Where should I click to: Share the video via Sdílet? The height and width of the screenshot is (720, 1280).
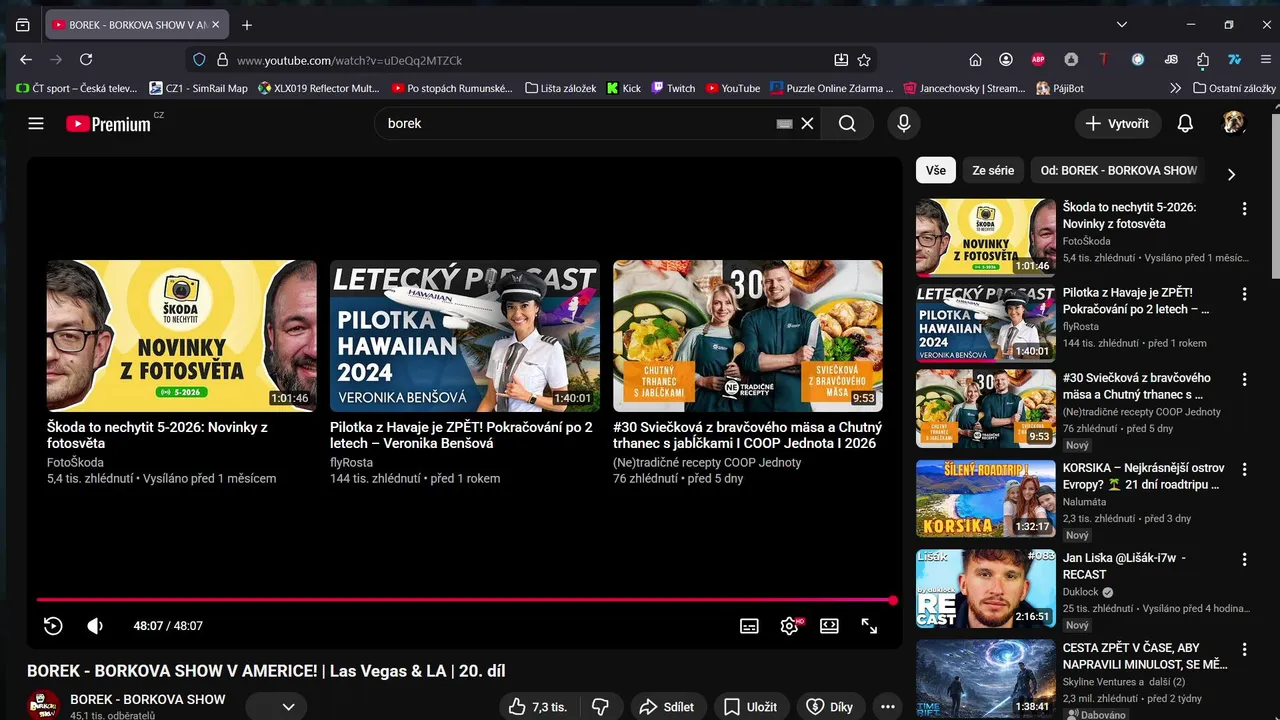667,707
